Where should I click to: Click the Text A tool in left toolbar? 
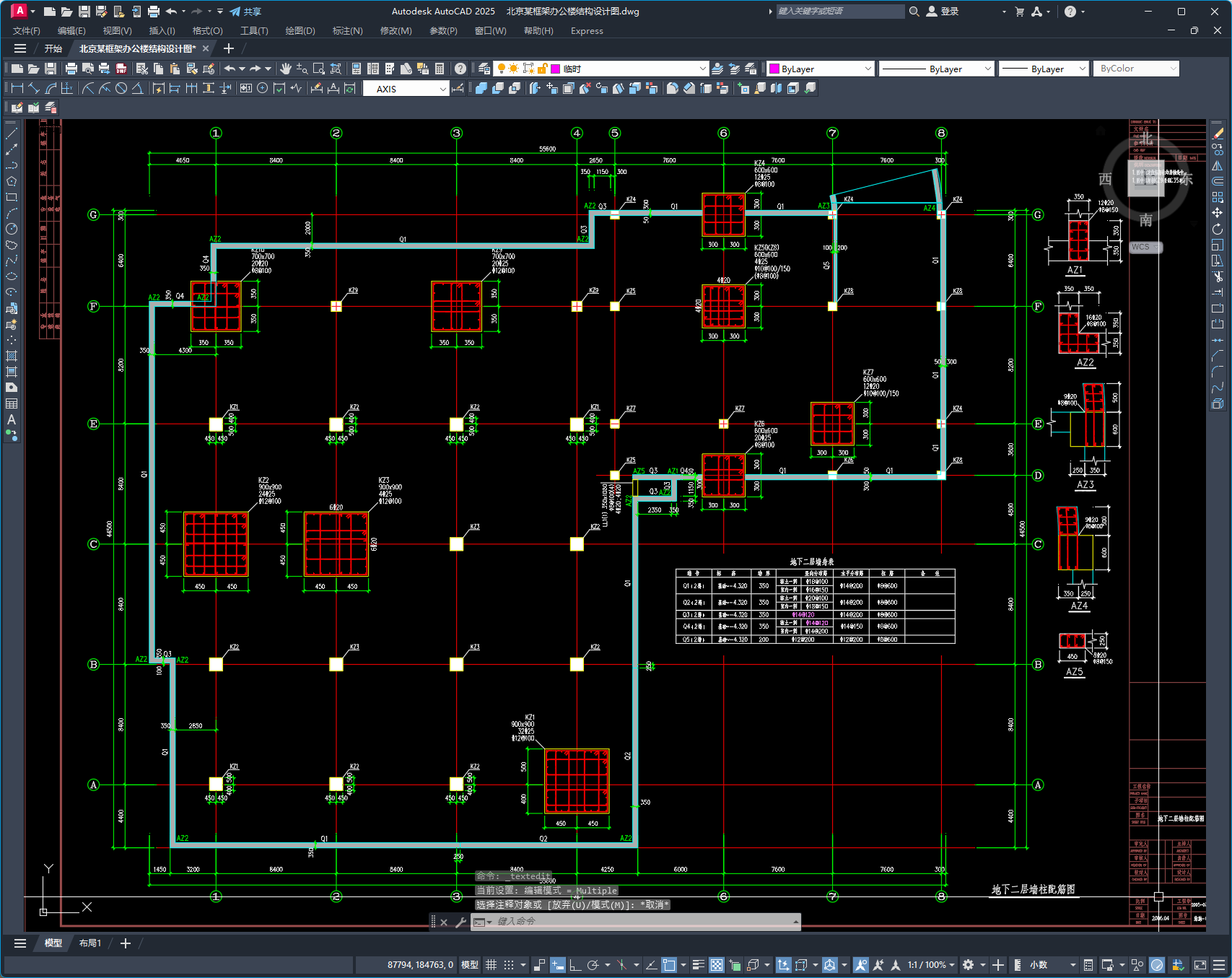(x=12, y=419)
